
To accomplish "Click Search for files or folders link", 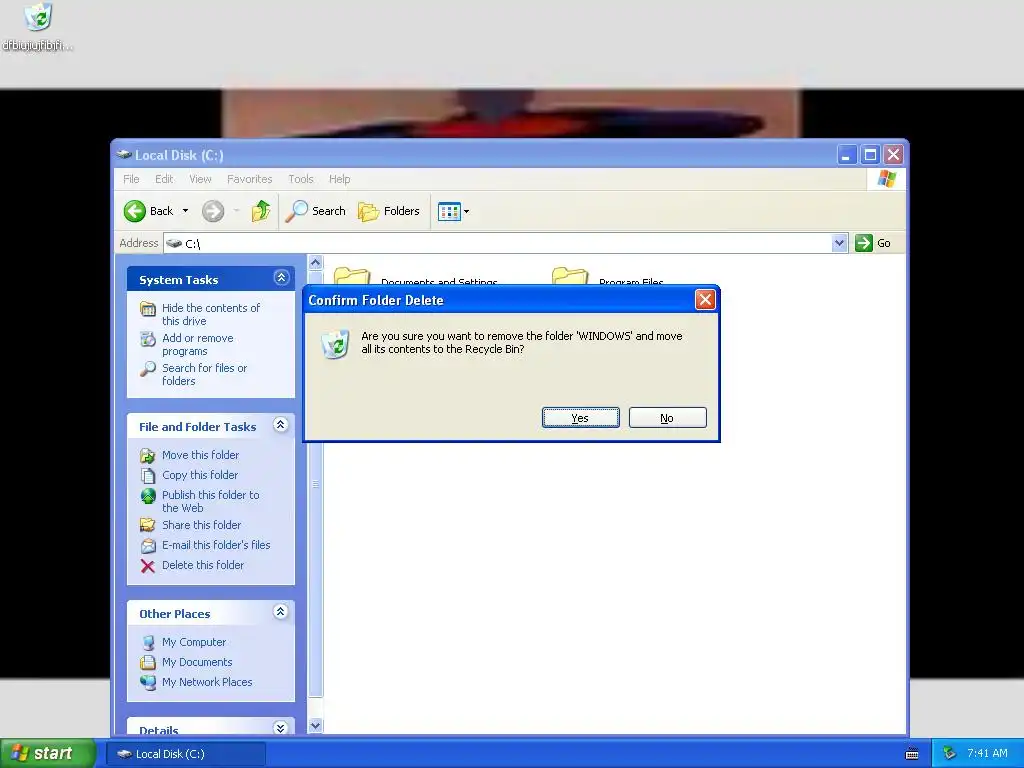I will click(x=204, y=374).
